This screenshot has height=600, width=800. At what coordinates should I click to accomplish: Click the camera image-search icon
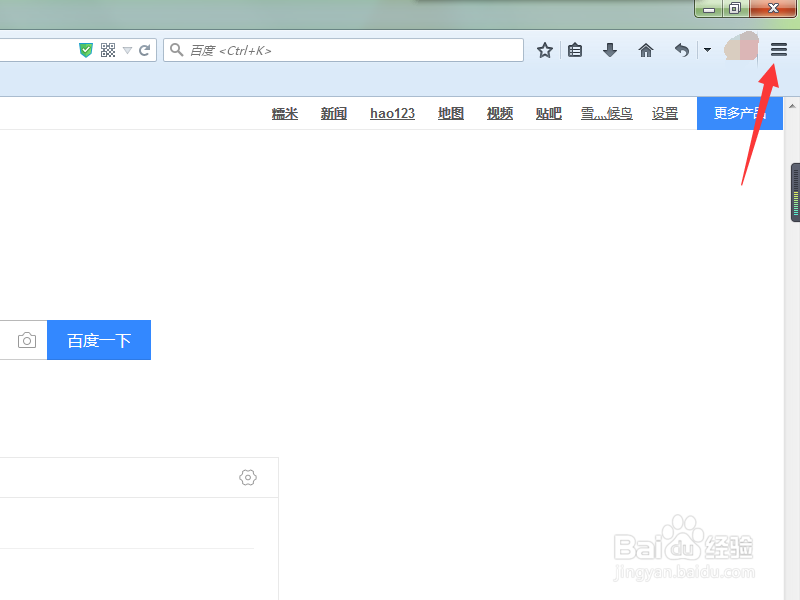point(27,340)
